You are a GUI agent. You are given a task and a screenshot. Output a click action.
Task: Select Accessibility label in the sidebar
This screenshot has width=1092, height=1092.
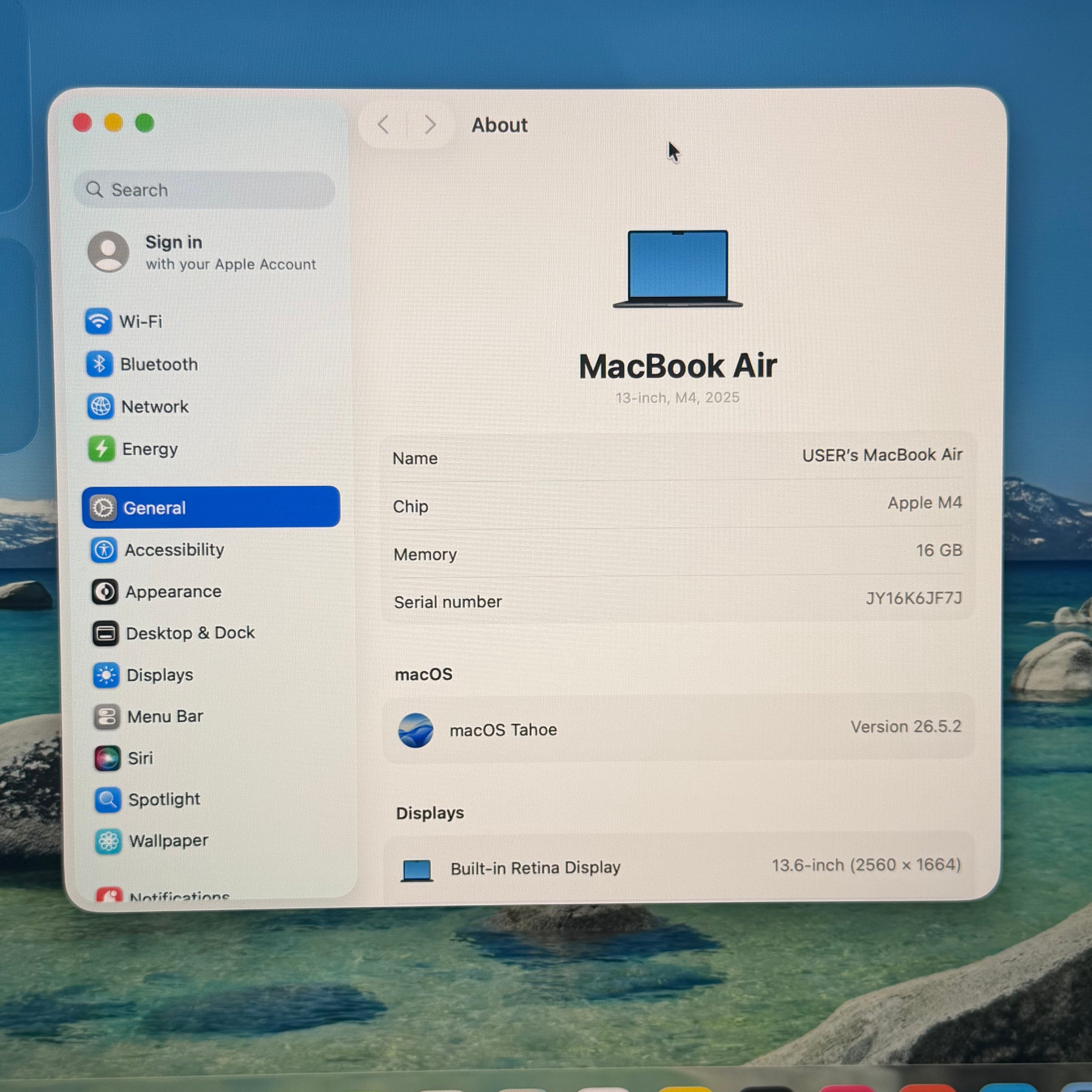175,550
